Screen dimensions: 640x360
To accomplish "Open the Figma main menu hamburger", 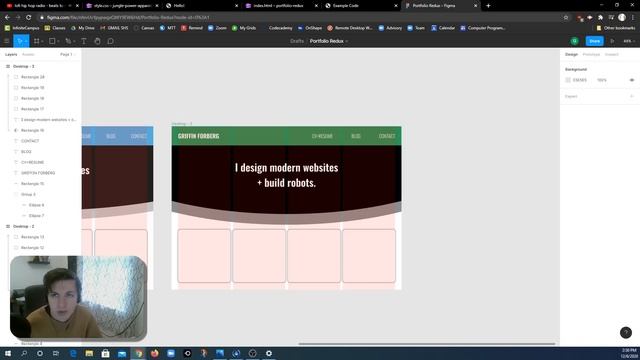I will pos(7,41).
